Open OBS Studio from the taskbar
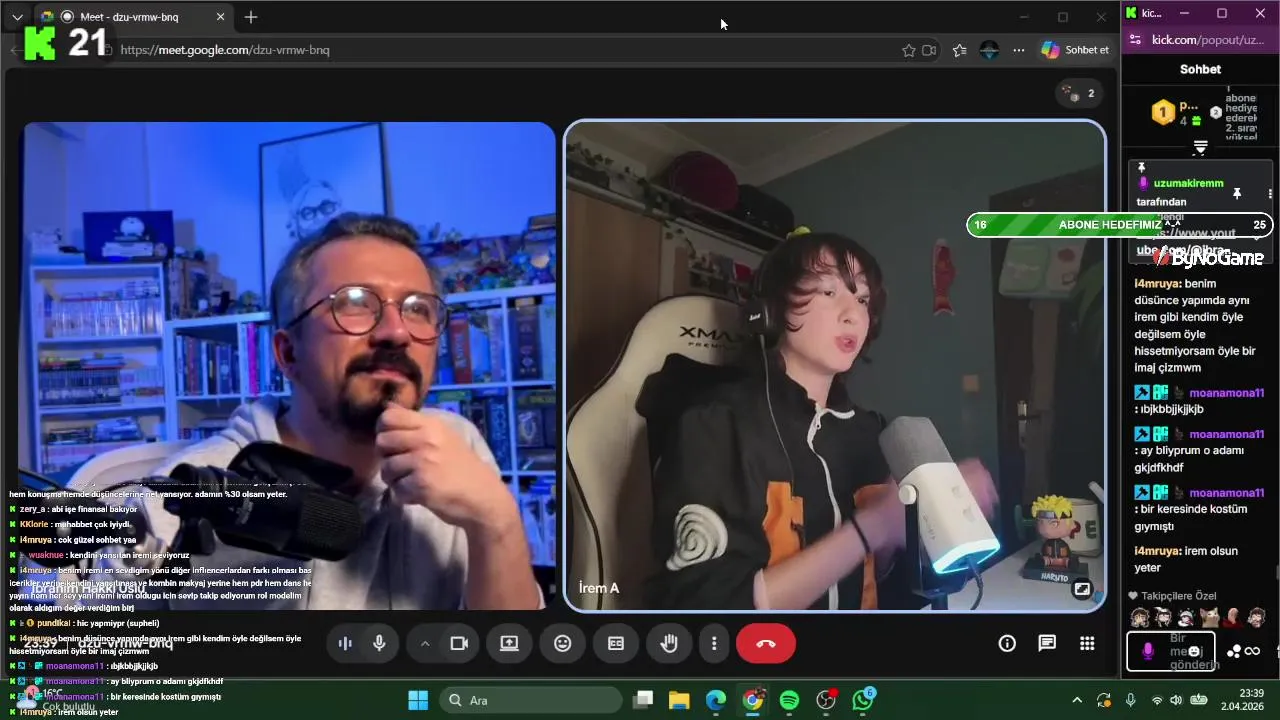 (x=826, y=700)
